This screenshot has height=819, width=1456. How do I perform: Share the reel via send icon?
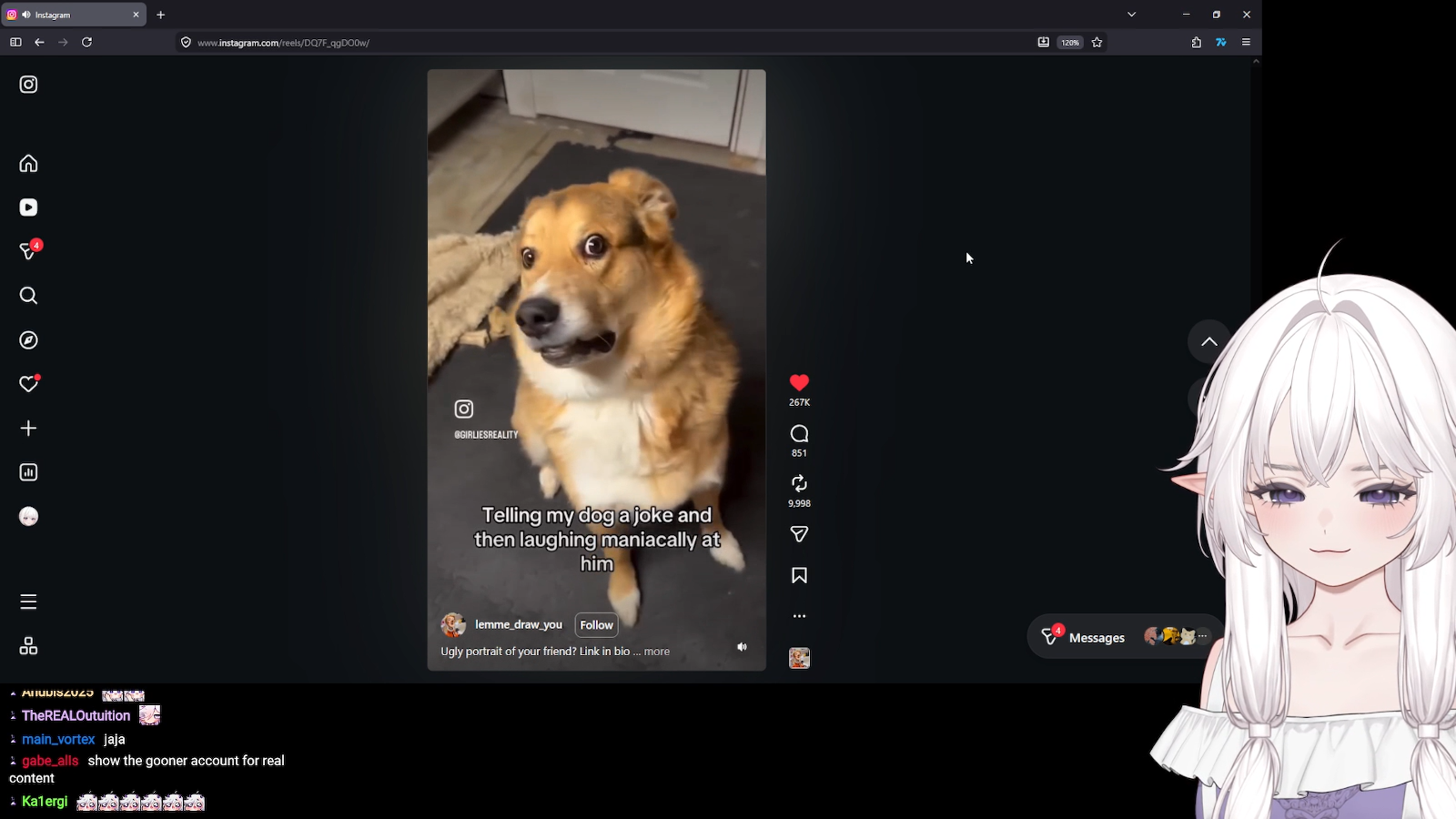pos(799,534)
